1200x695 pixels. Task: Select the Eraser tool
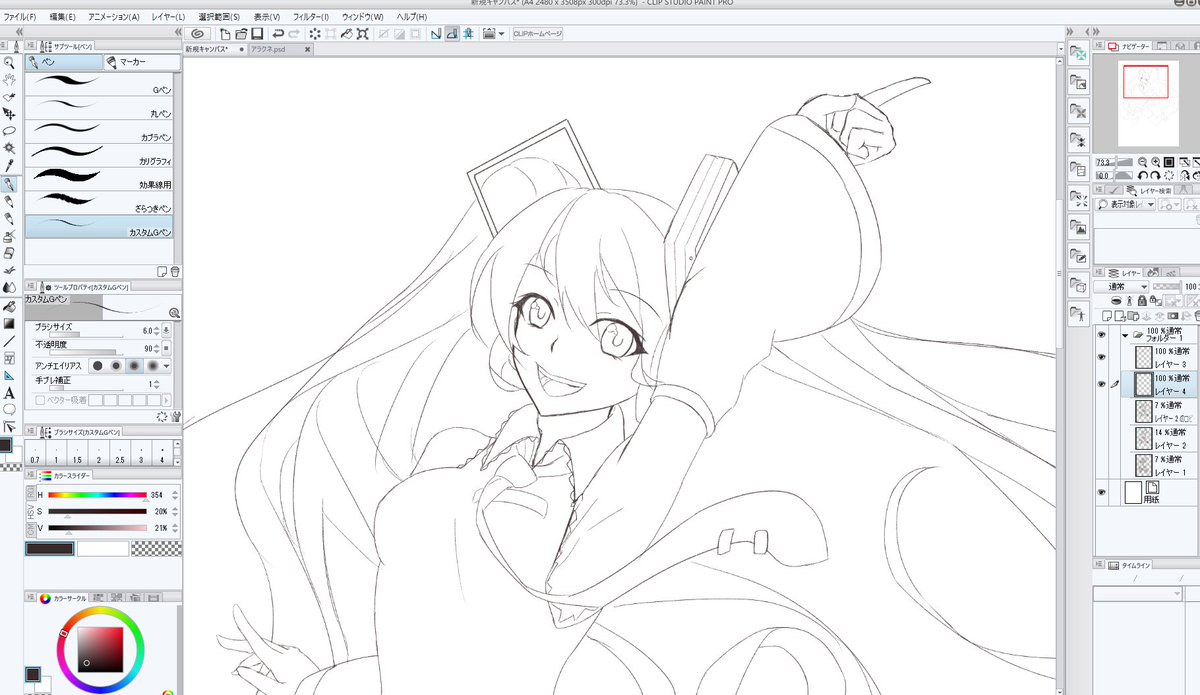[x=9, y=253]
